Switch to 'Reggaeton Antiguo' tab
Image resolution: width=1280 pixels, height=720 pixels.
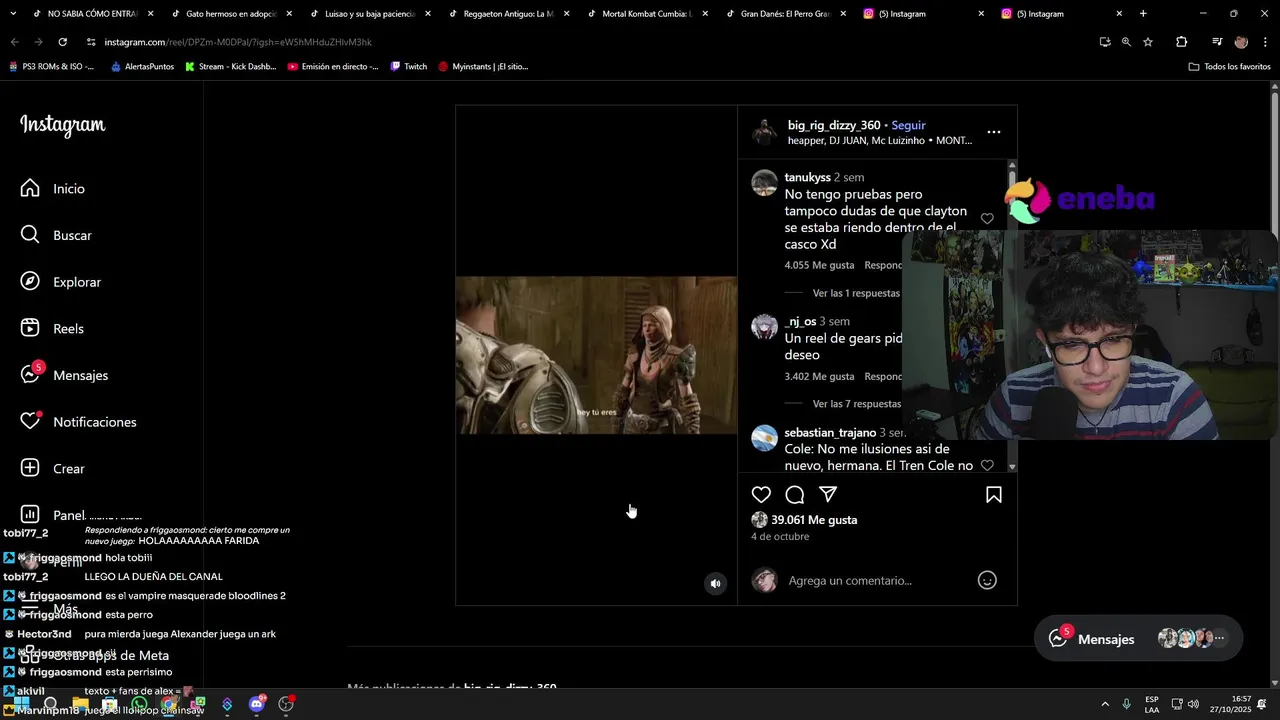click(508, 14)
